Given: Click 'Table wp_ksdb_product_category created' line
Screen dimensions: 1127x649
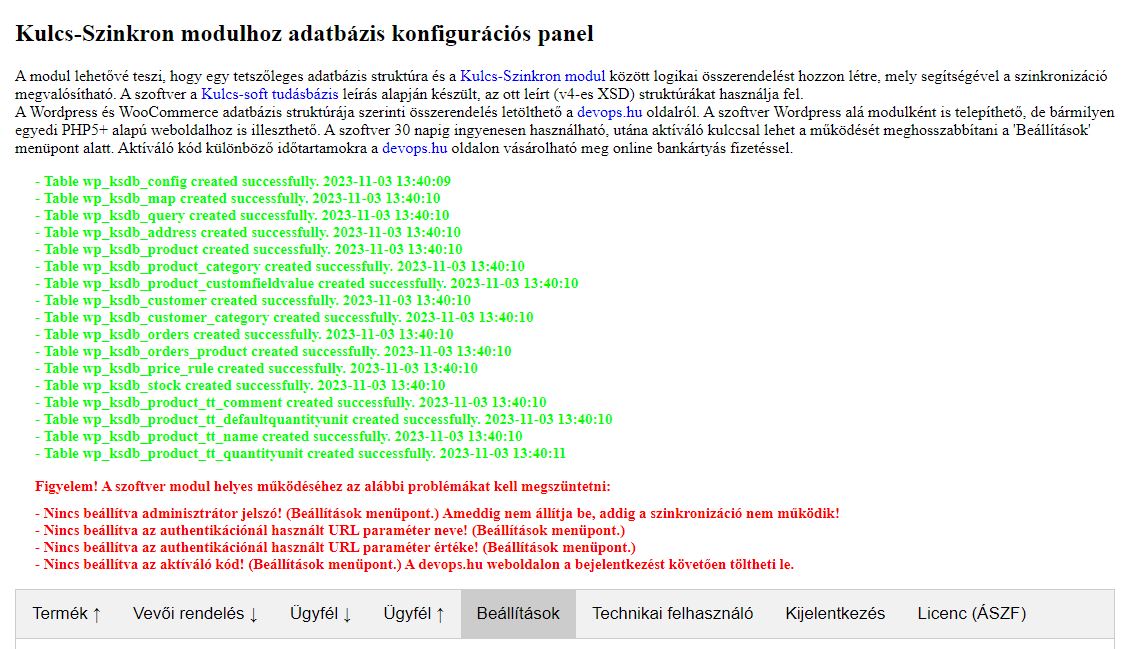Looking at the screenshot, I should (x=280, y=267).
